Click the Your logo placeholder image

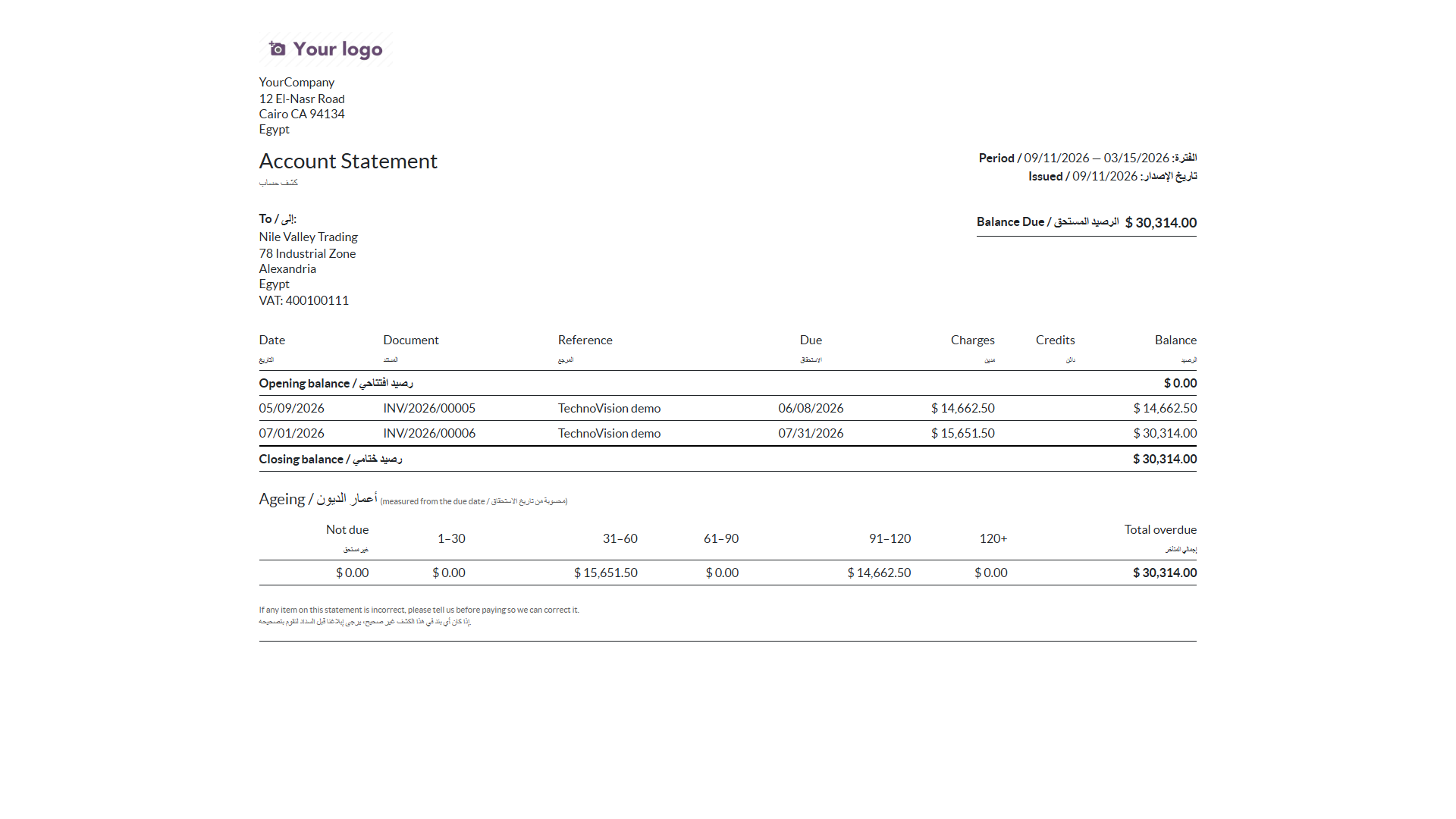pos(326,49)
